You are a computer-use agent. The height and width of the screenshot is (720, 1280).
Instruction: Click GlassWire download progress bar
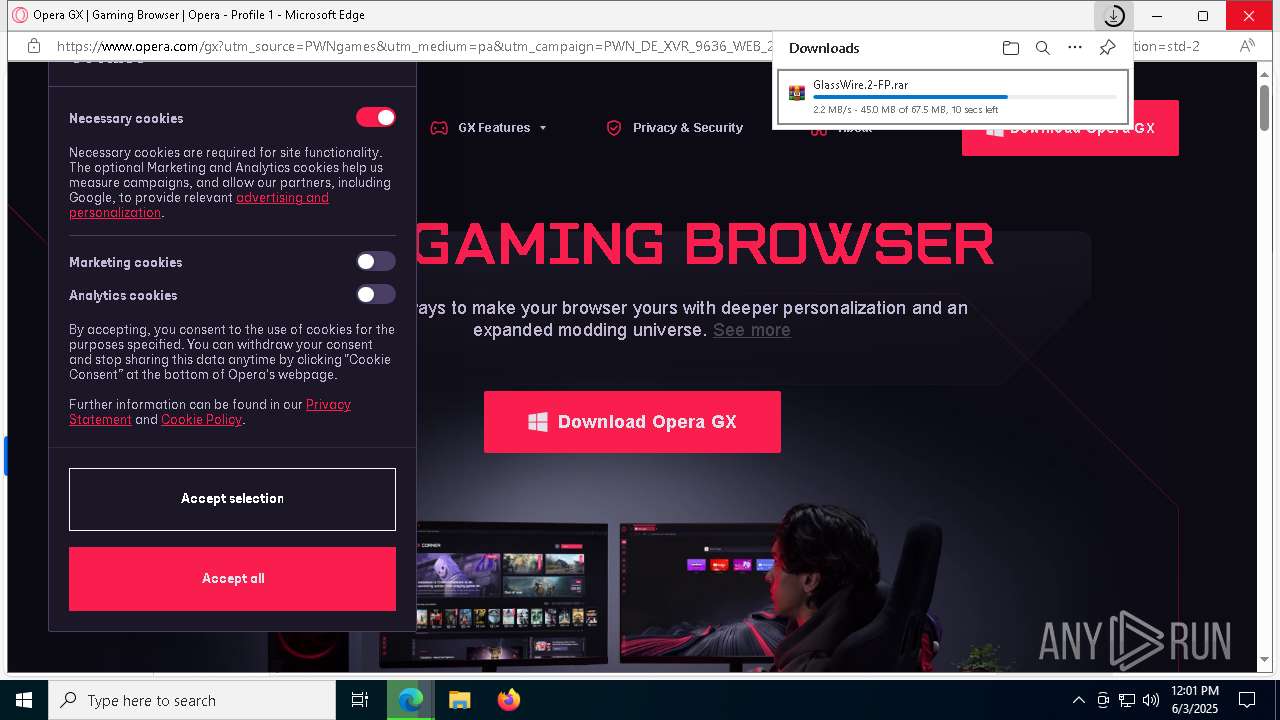[x=964, y=97]
